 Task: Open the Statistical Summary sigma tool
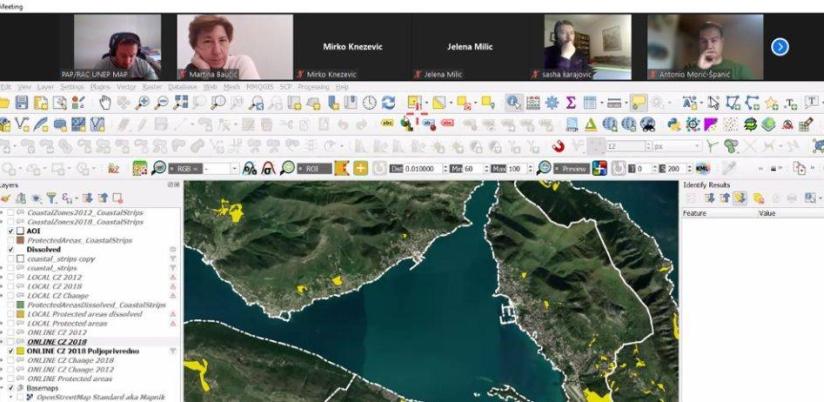point(571,103)
